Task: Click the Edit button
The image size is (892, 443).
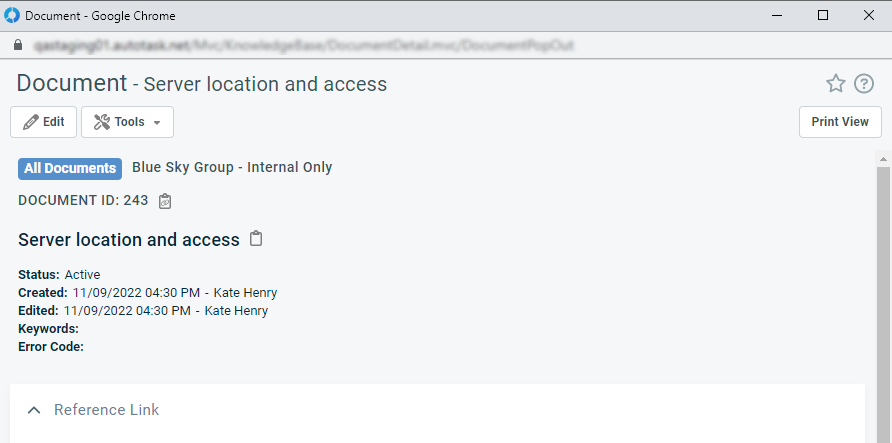Action: [43, 122]
